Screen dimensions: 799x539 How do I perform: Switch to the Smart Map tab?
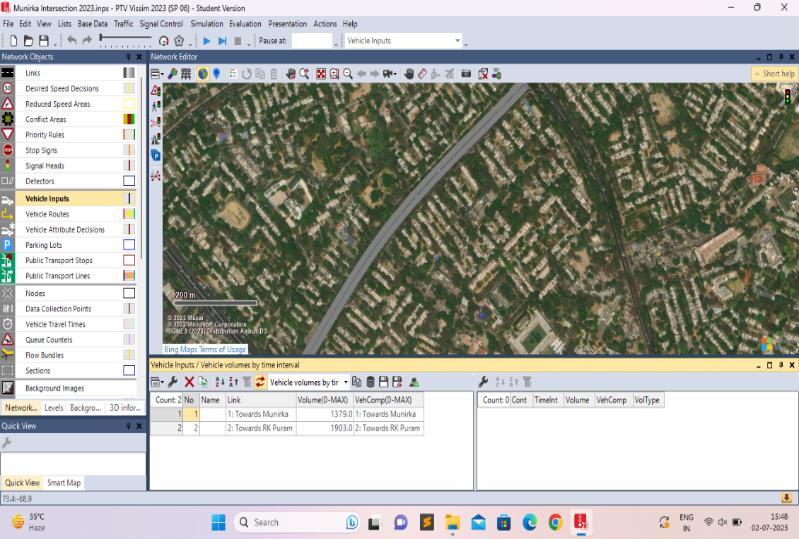64,483
